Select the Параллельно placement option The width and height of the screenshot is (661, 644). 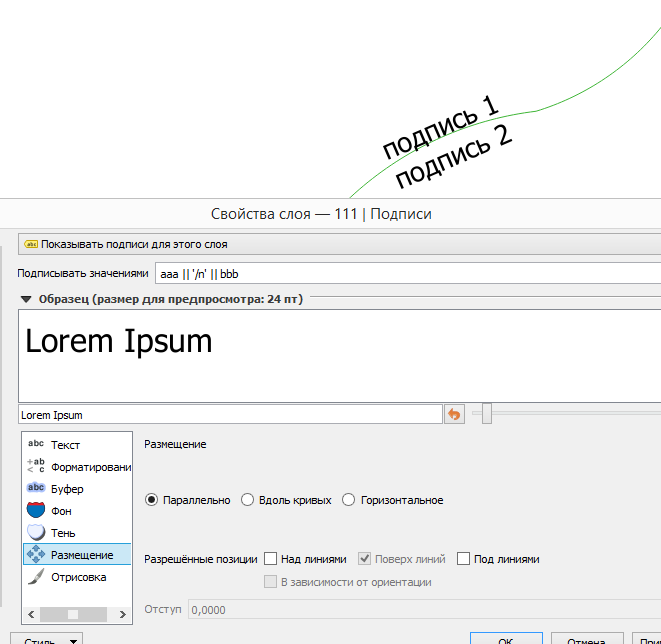pyautogui.click(x=188, y=500)
